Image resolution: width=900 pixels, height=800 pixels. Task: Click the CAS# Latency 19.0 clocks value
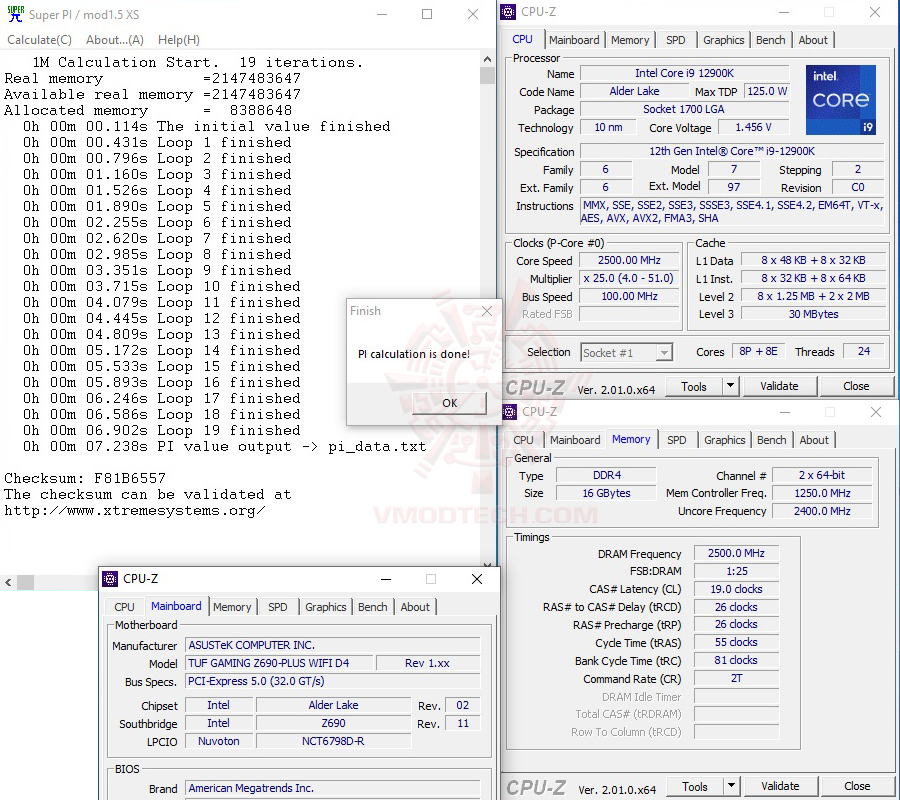(x=736, y=589)
